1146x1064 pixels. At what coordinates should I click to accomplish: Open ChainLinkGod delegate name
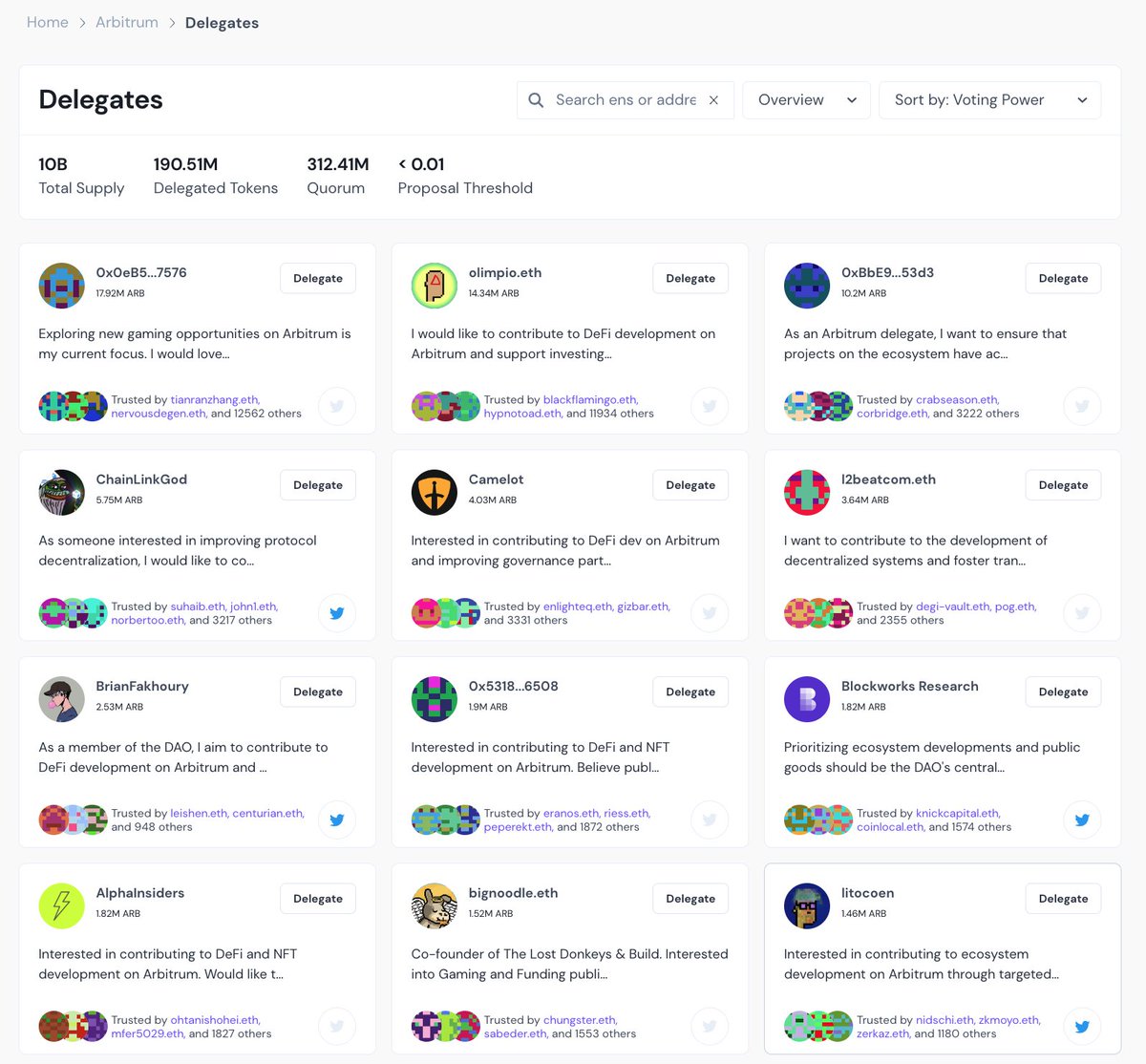[x=141, y=479]
